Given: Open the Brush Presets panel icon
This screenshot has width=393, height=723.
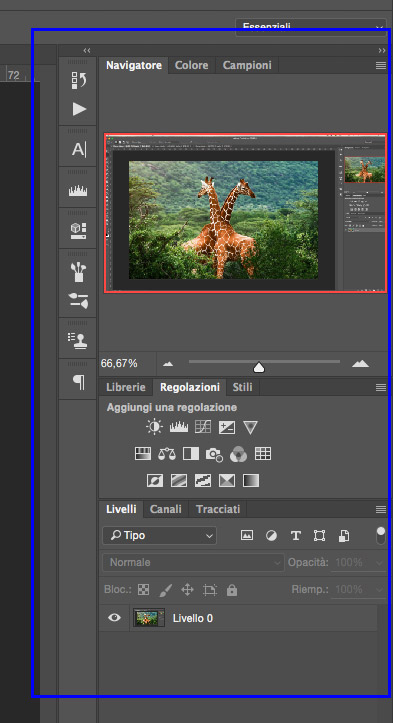Looking at the screenshot, I should pos(79,272).
